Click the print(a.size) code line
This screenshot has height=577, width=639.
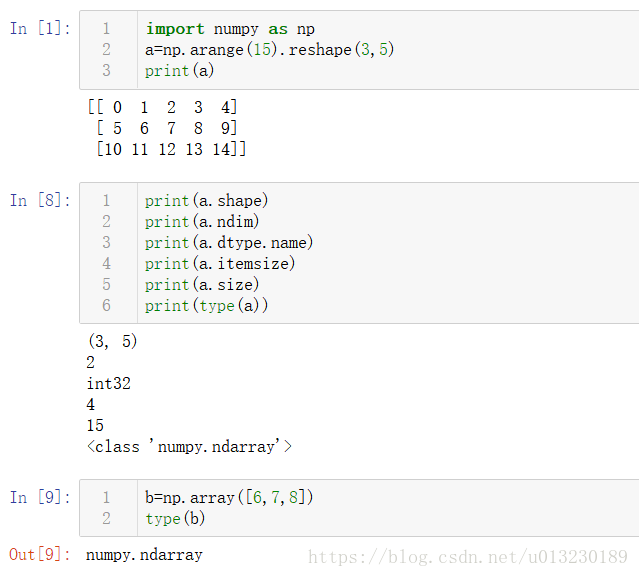point(202,285)
